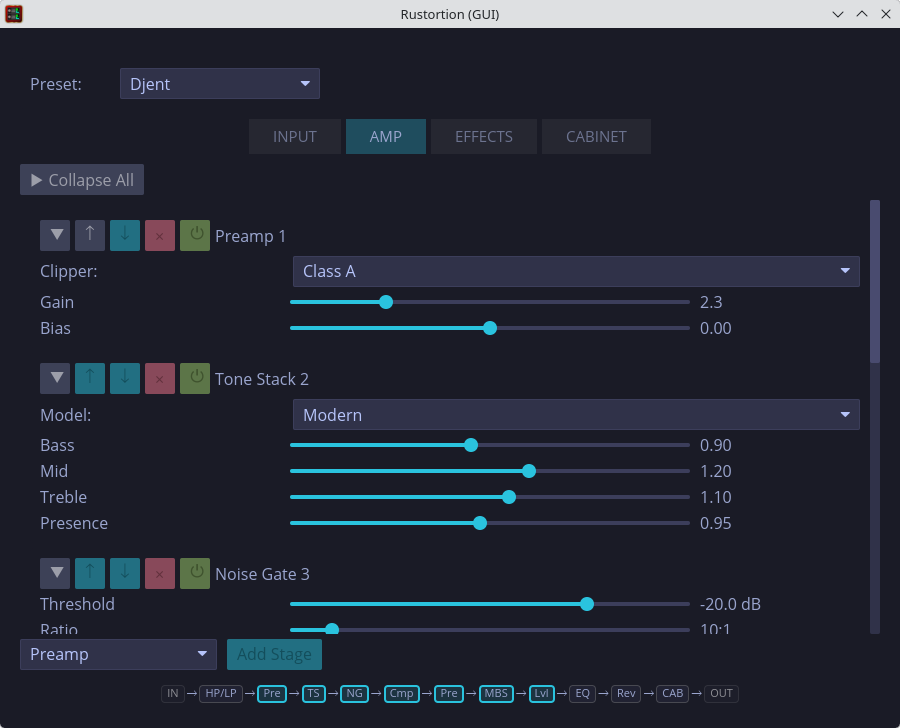Viewport: 900px width, 728px height.
Task: Click the Bias value 0.00
Action: coord(716,328)
